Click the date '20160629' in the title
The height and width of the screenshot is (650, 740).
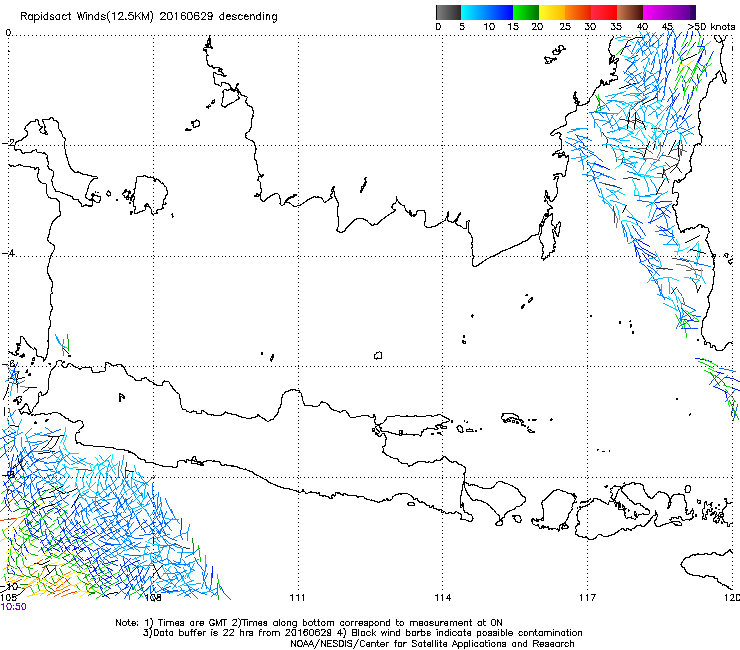click(186, 17)
